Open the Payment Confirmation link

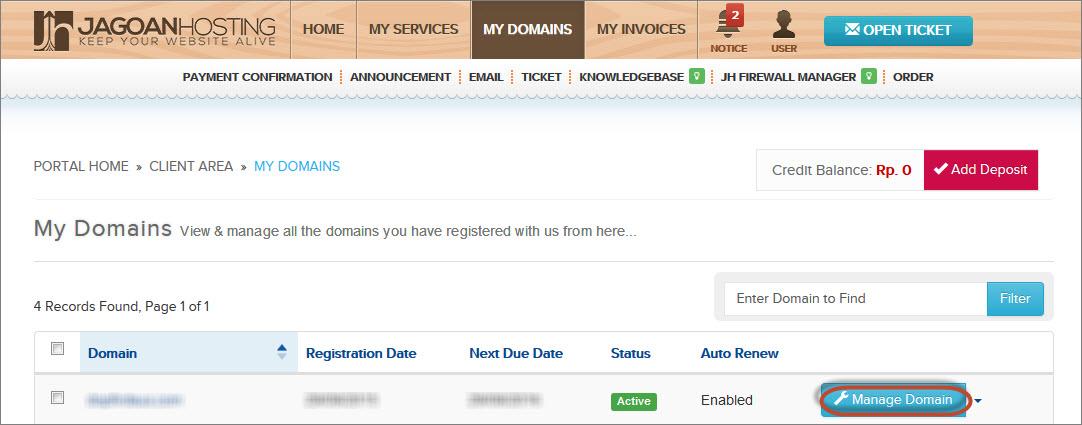(257, 77)
